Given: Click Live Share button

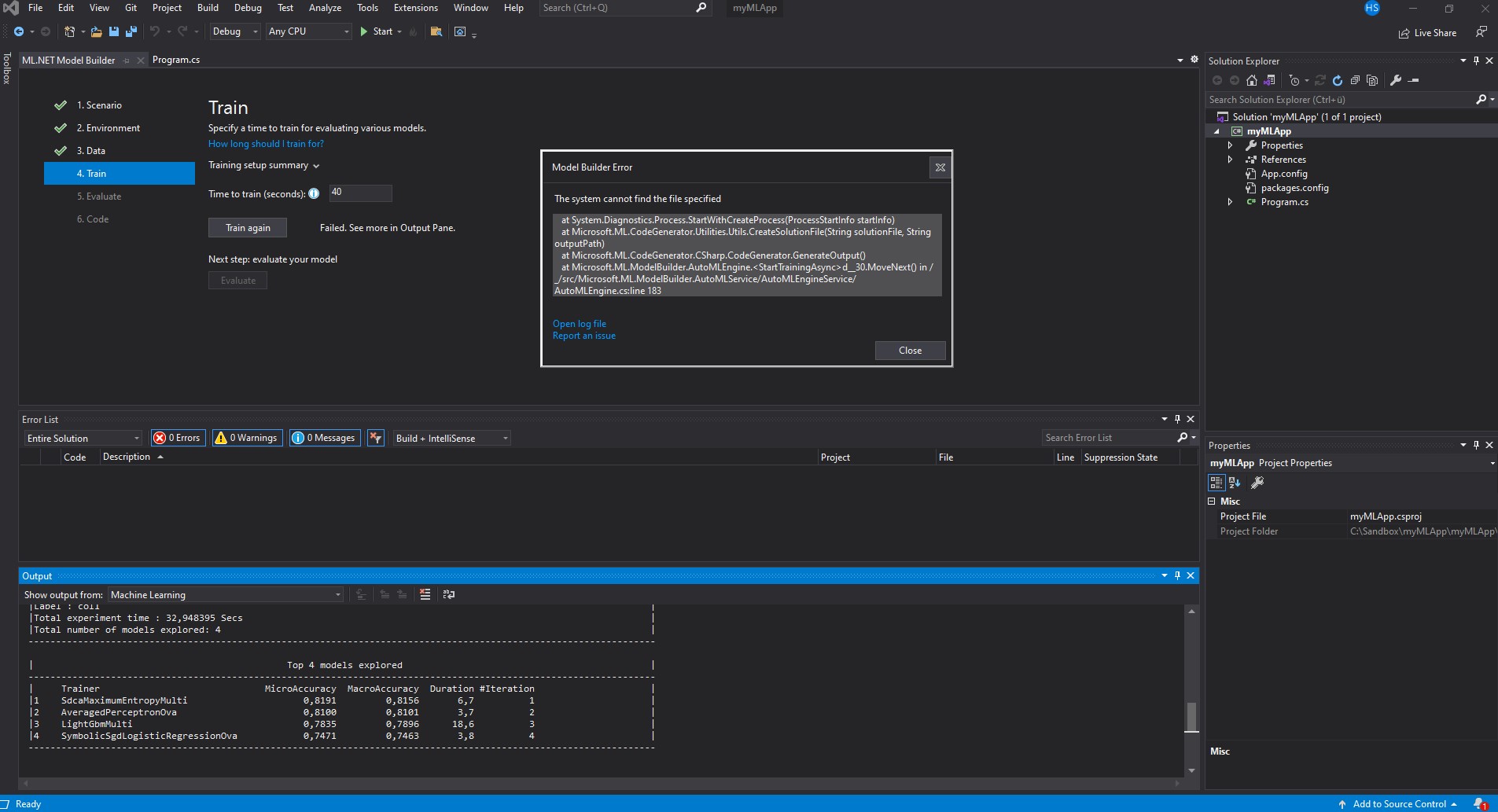Looking at the screenshot, I should pos(1427,33).
